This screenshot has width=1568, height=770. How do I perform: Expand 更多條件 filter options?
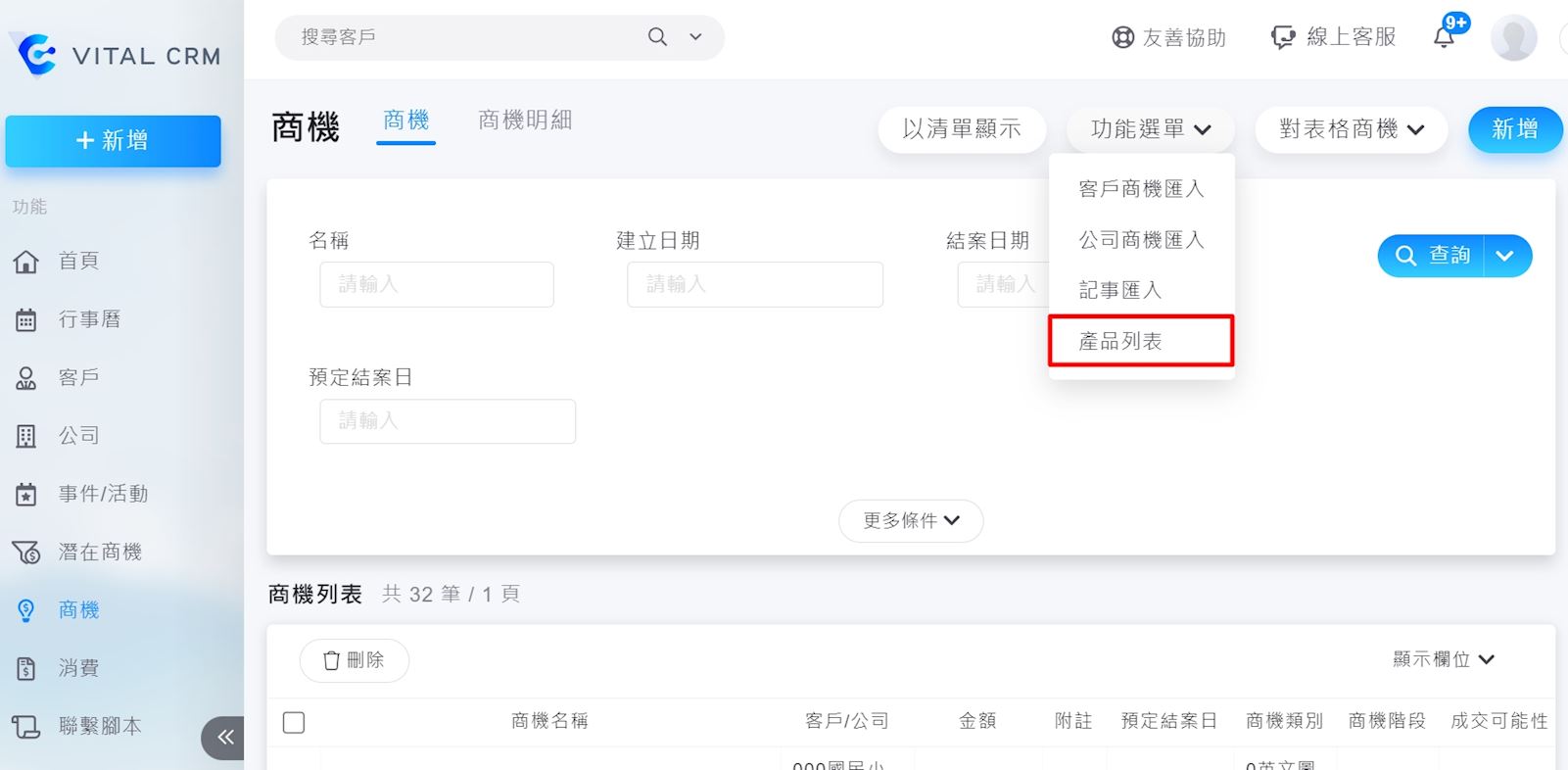911,520
